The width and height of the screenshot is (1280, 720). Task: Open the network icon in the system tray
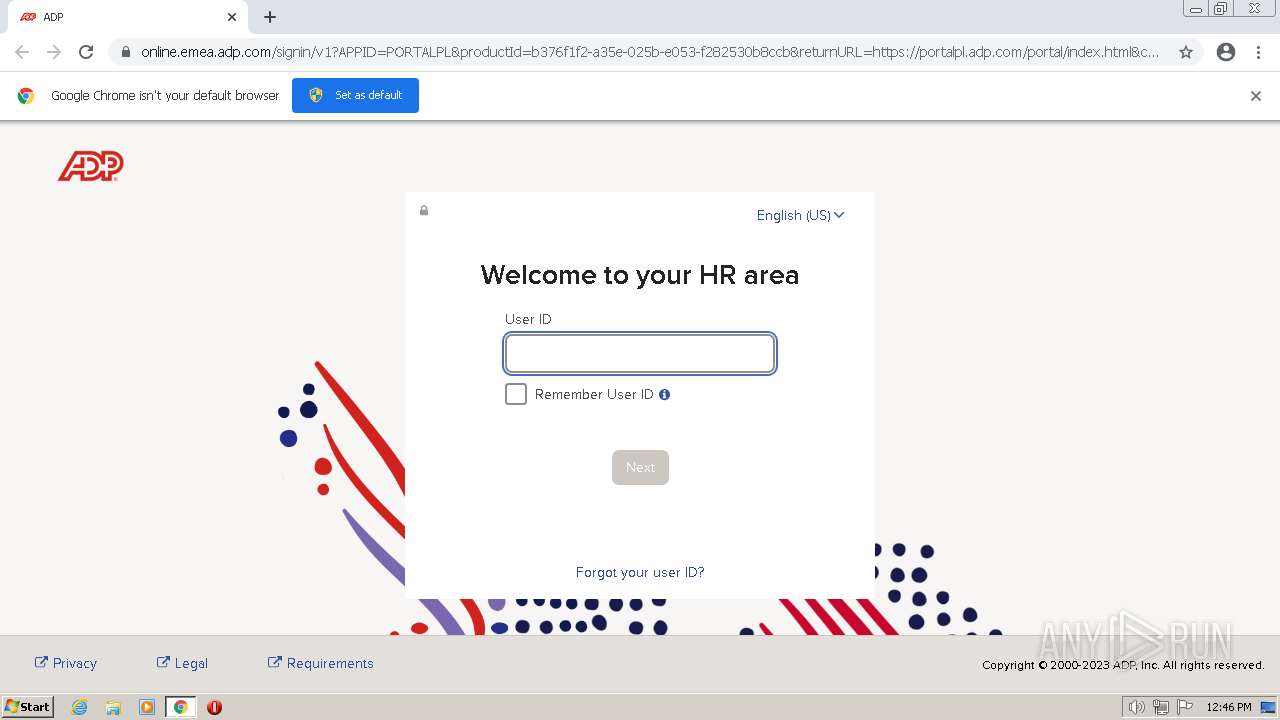point(1161,707)
